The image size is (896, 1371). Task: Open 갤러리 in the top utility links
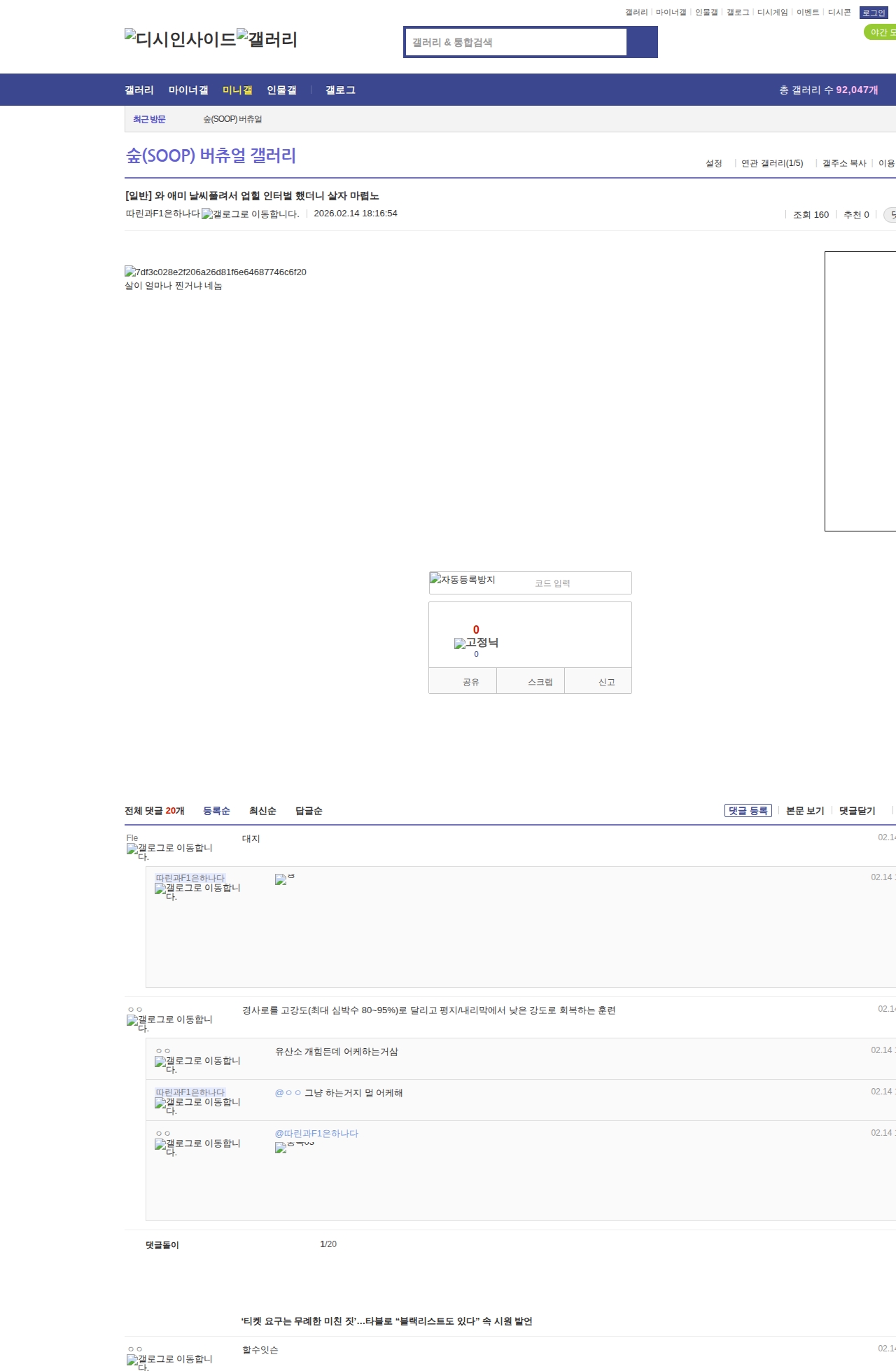[636, 13]
